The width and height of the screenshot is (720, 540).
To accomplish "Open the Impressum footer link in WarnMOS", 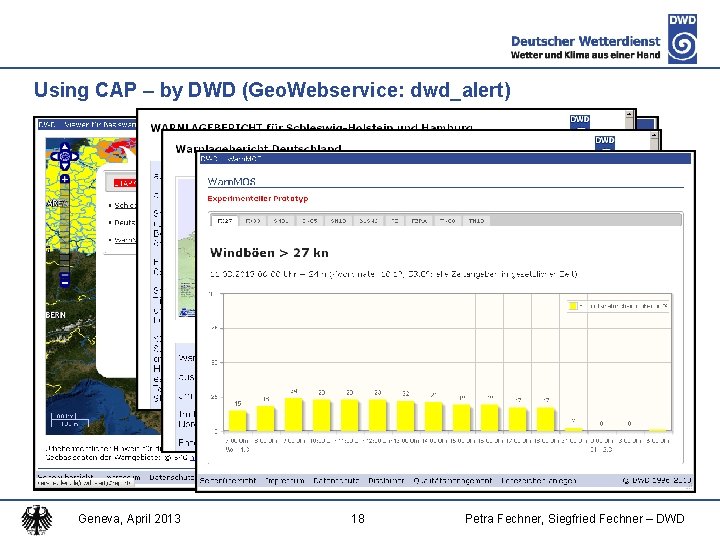I will [x=285, y=481].
